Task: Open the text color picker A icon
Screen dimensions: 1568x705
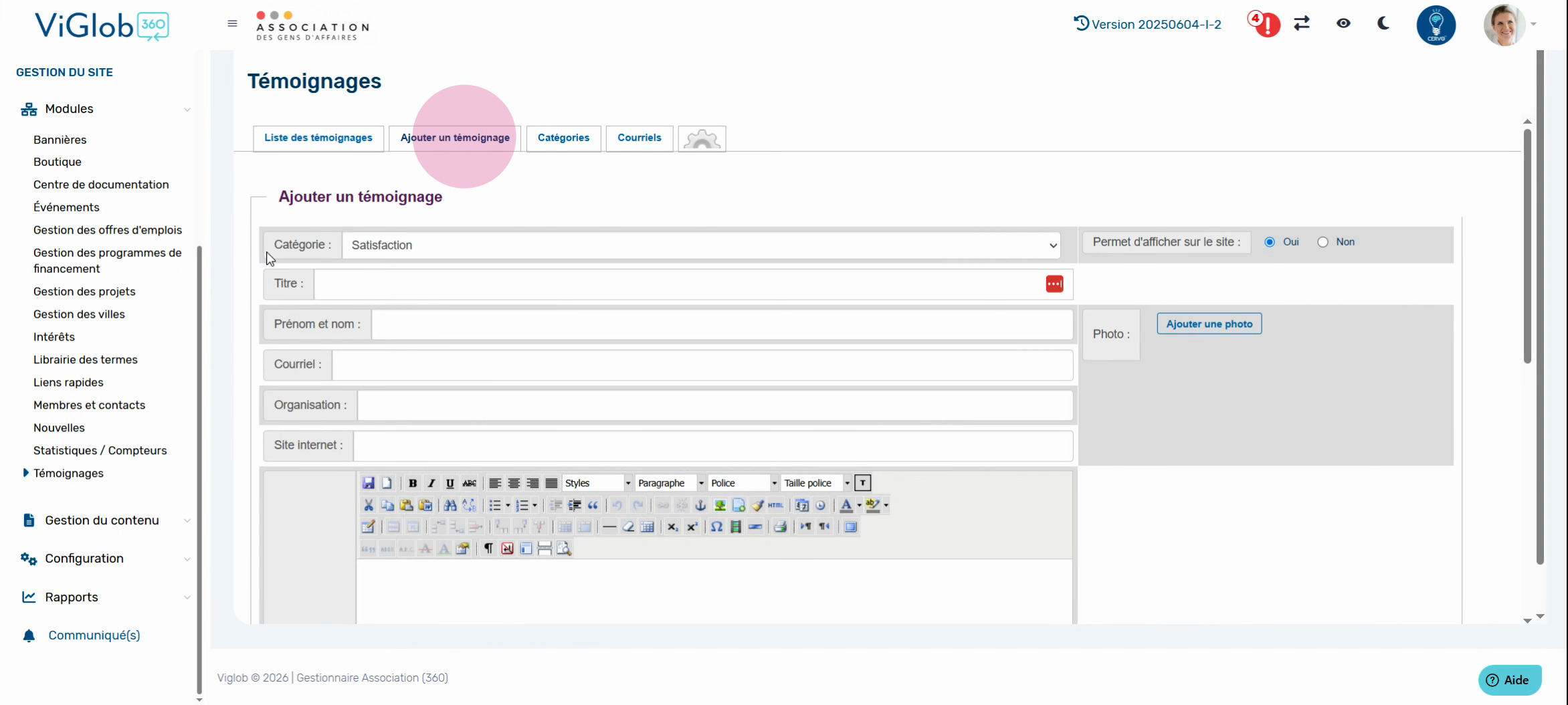Action: [x=846, y=505]
